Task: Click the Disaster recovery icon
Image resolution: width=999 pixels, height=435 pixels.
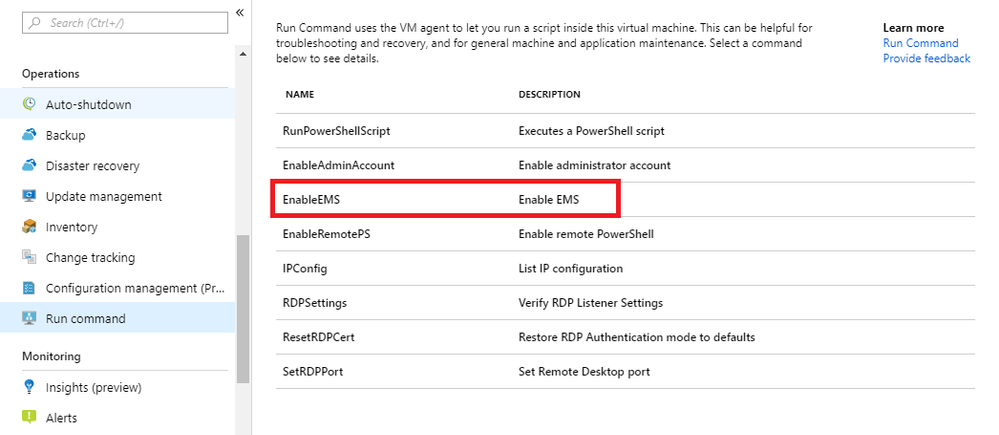Action: 29,166
